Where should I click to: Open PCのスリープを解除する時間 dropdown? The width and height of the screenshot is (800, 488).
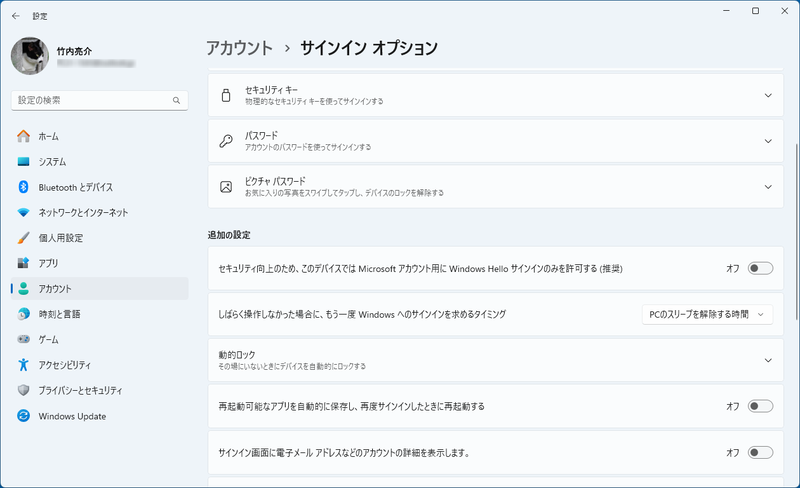(x=707, y=314)
